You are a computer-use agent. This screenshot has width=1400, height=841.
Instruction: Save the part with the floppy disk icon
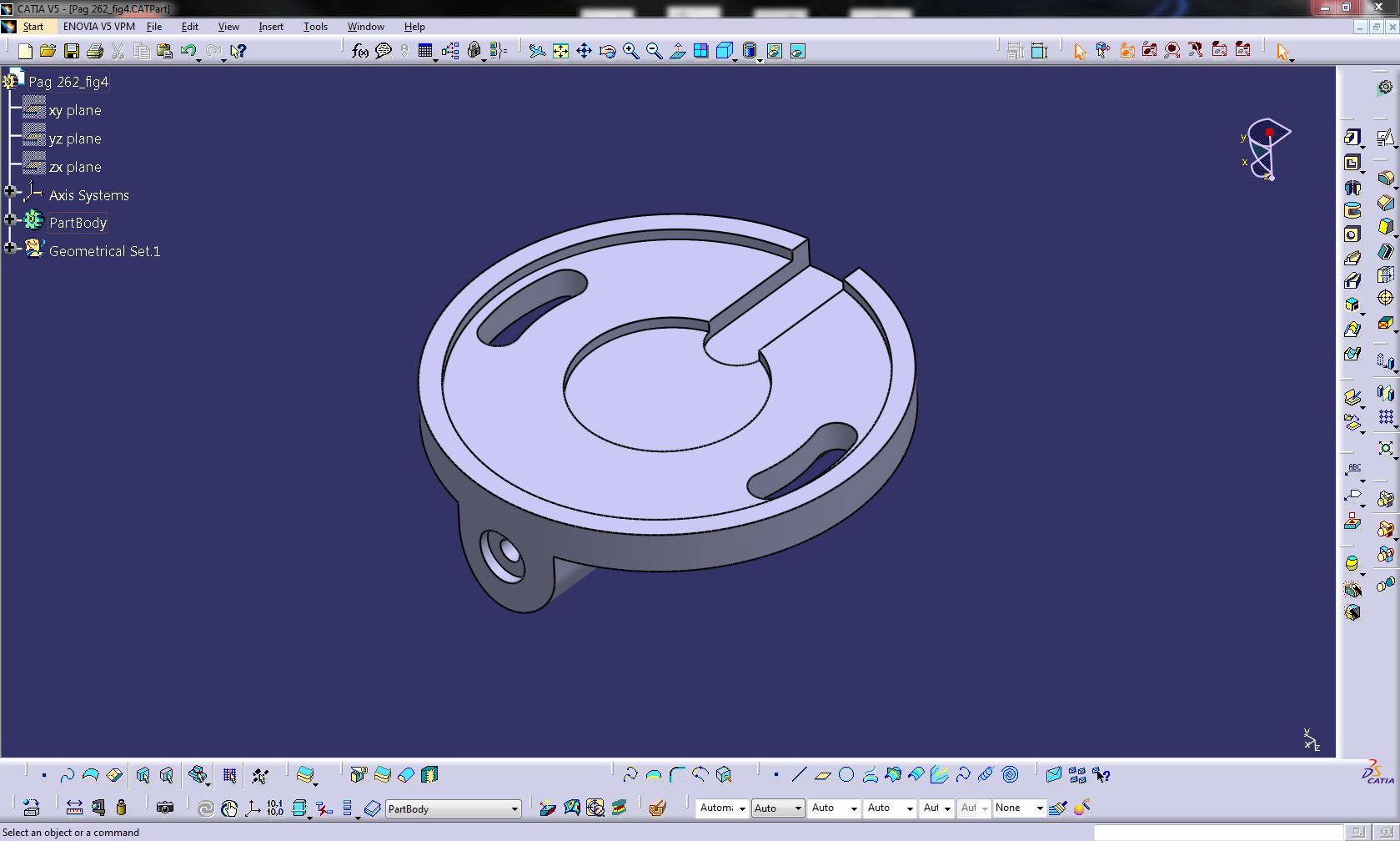(x=72, y=52)
